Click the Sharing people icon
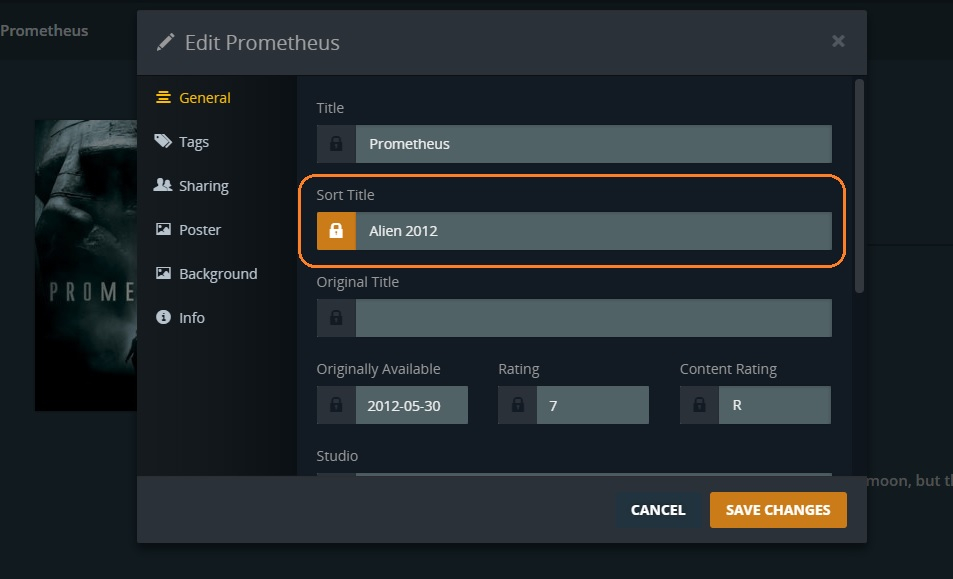Image resolution: width=953 pixels, height=579 pixels. click(162, 186)
